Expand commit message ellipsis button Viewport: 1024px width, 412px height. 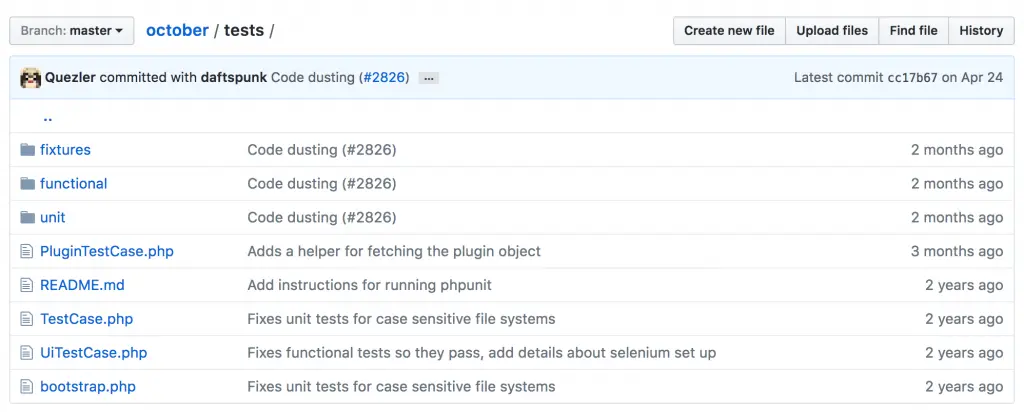pos(429,78)
